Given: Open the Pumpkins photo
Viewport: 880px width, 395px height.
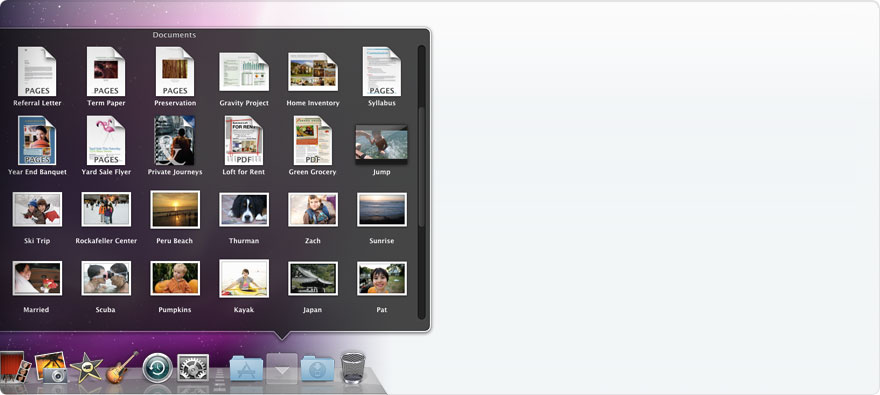Looking at the screenshot, I should pos(175,278).
